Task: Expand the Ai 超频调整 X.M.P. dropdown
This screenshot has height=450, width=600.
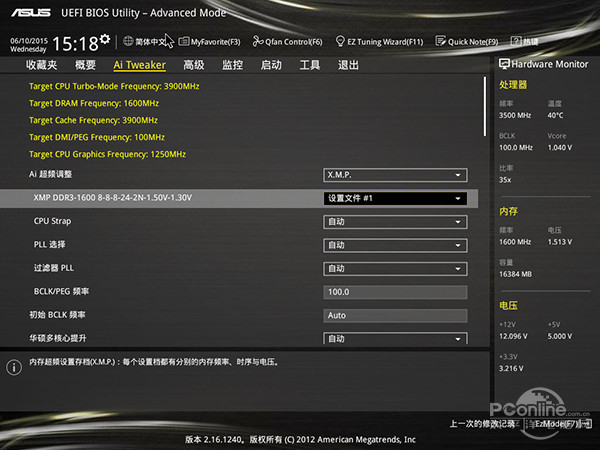Action: click(395, 175)
